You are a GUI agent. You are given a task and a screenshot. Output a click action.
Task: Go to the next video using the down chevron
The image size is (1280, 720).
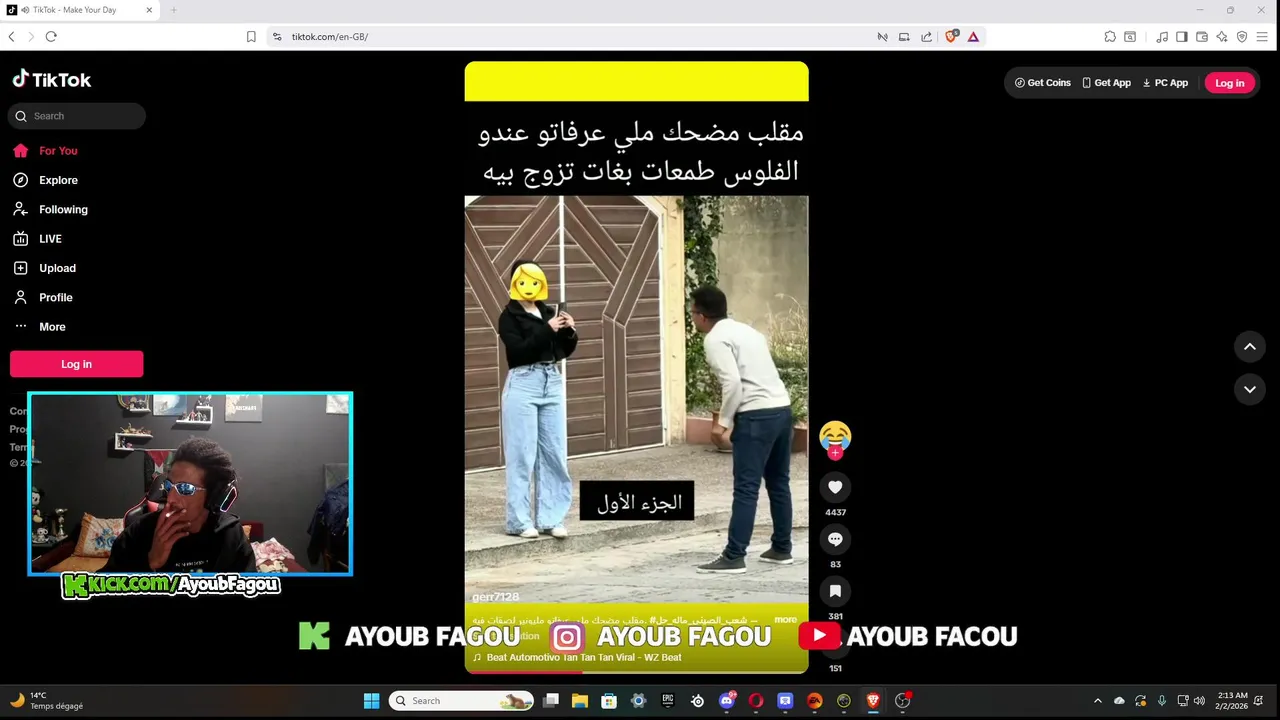click(x=1249, y=389)
